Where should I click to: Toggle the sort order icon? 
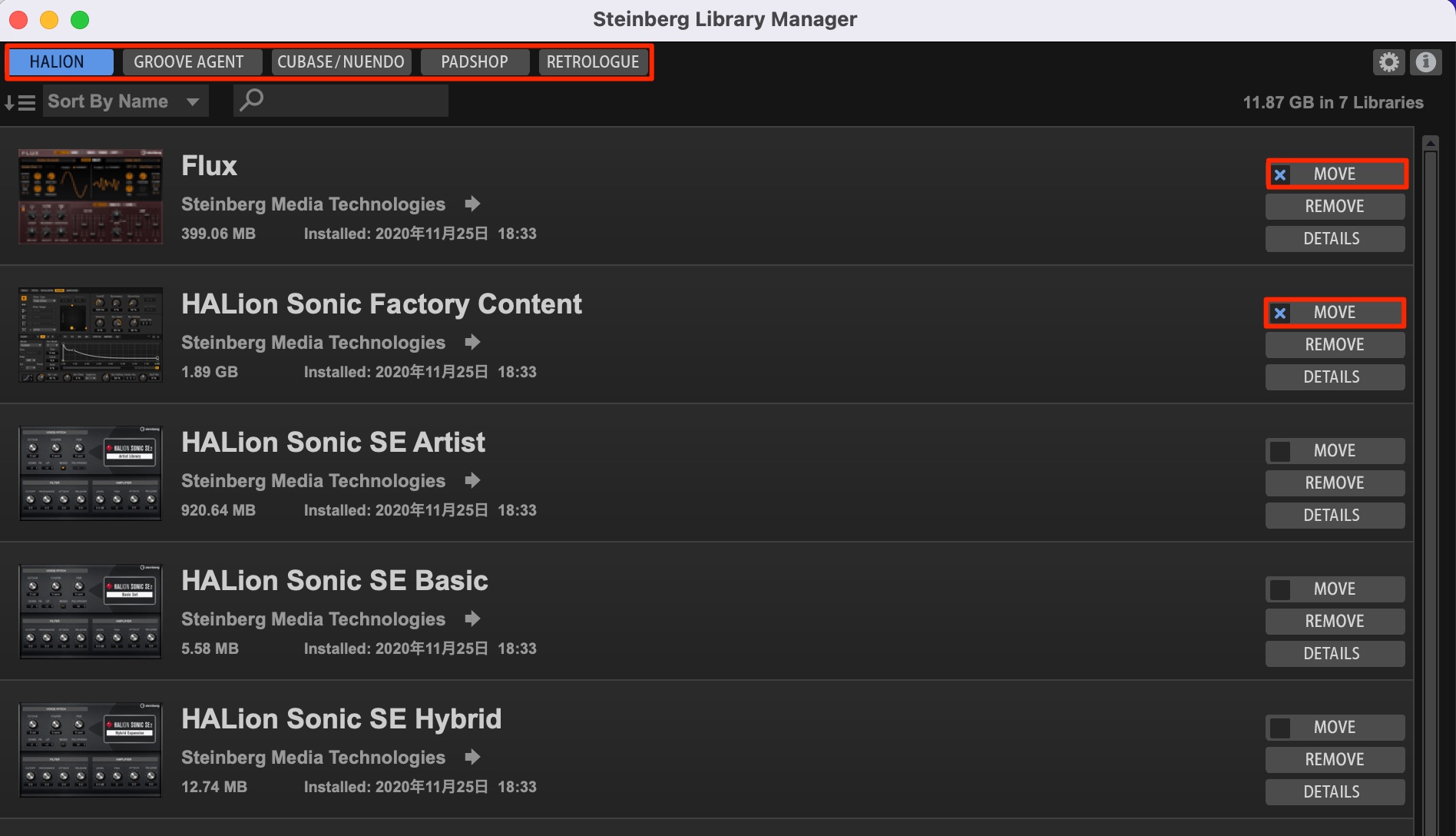[x=20, y=102]
